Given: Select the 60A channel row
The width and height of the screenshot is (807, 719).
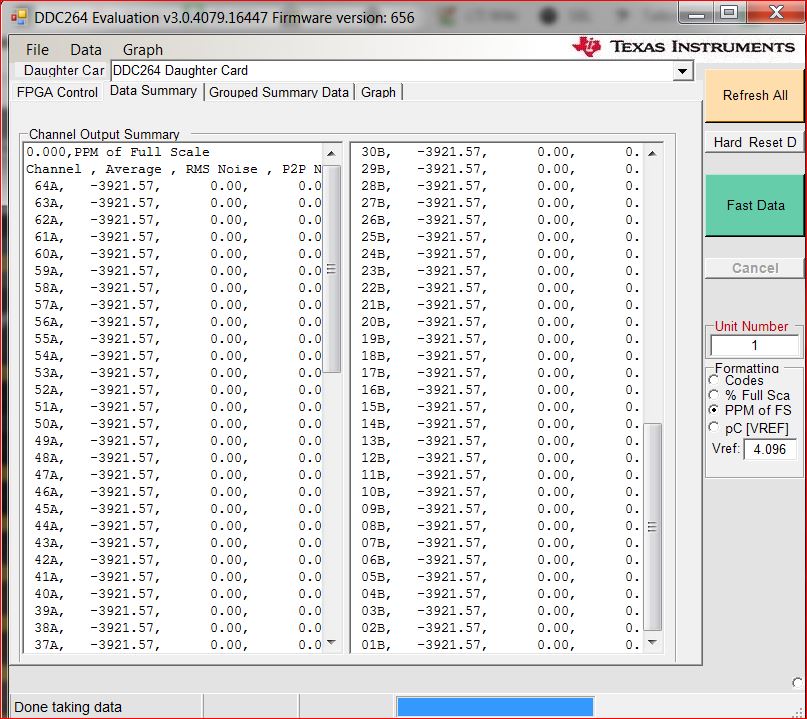Looking at the screenshot, I should click(x=173, y=254).
